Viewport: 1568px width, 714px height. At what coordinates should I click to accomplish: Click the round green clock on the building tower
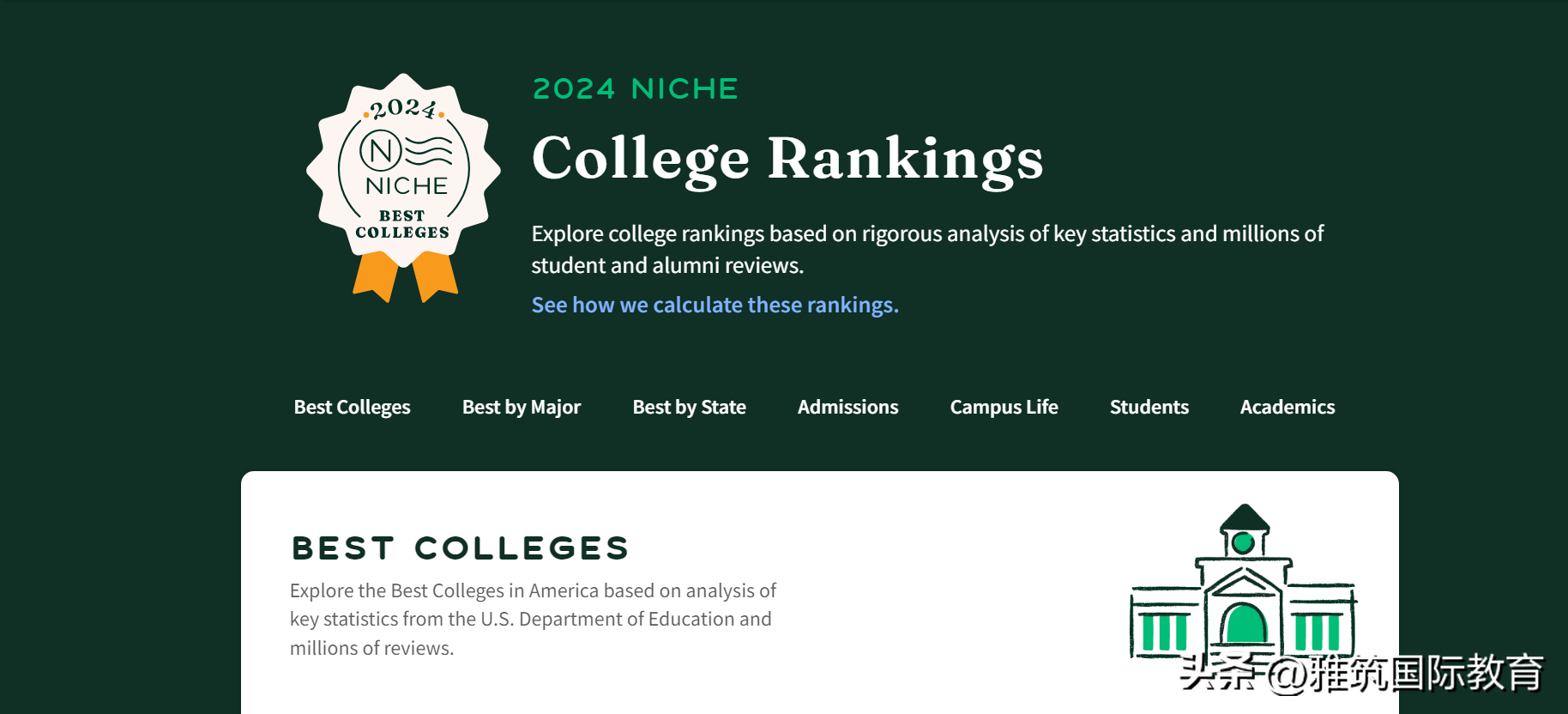coord(1243,542)
